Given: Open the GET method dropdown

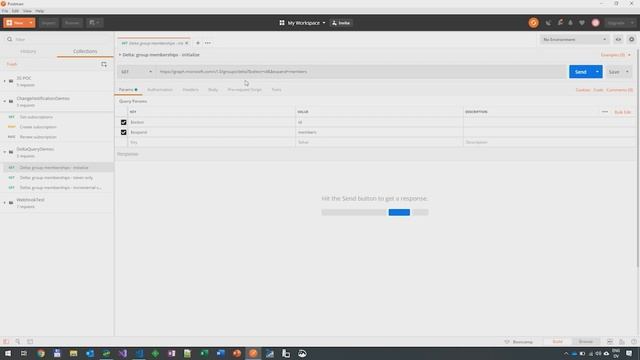Looking at the screenshot, I should coord(136,72).
